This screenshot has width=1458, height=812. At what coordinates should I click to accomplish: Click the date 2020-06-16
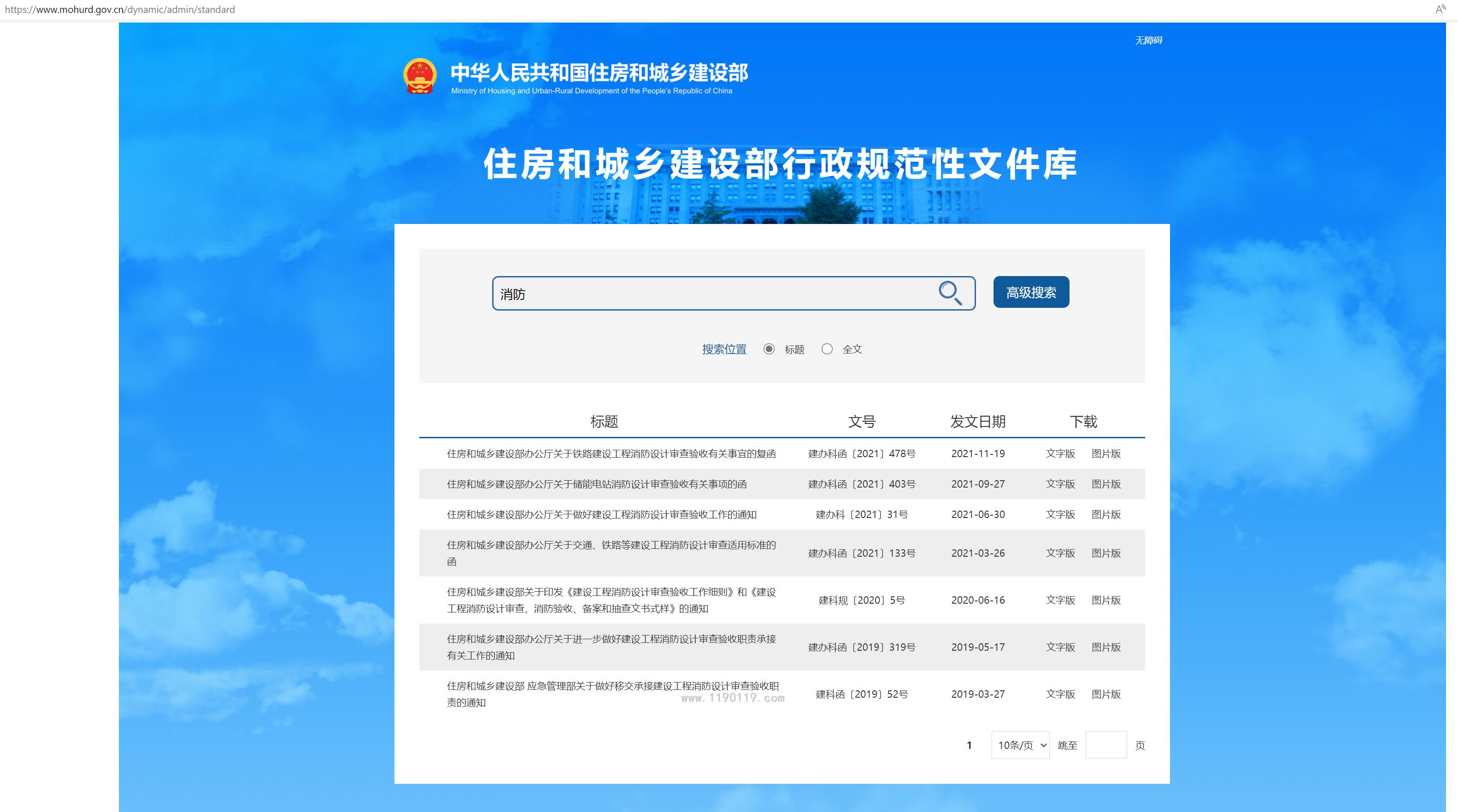pyautogui.click(x=978, y=600)
